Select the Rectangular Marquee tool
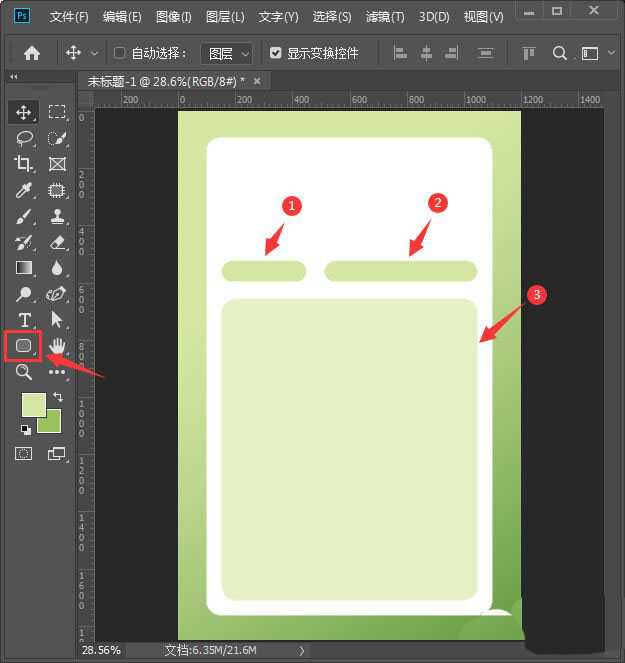 point(57,113)
